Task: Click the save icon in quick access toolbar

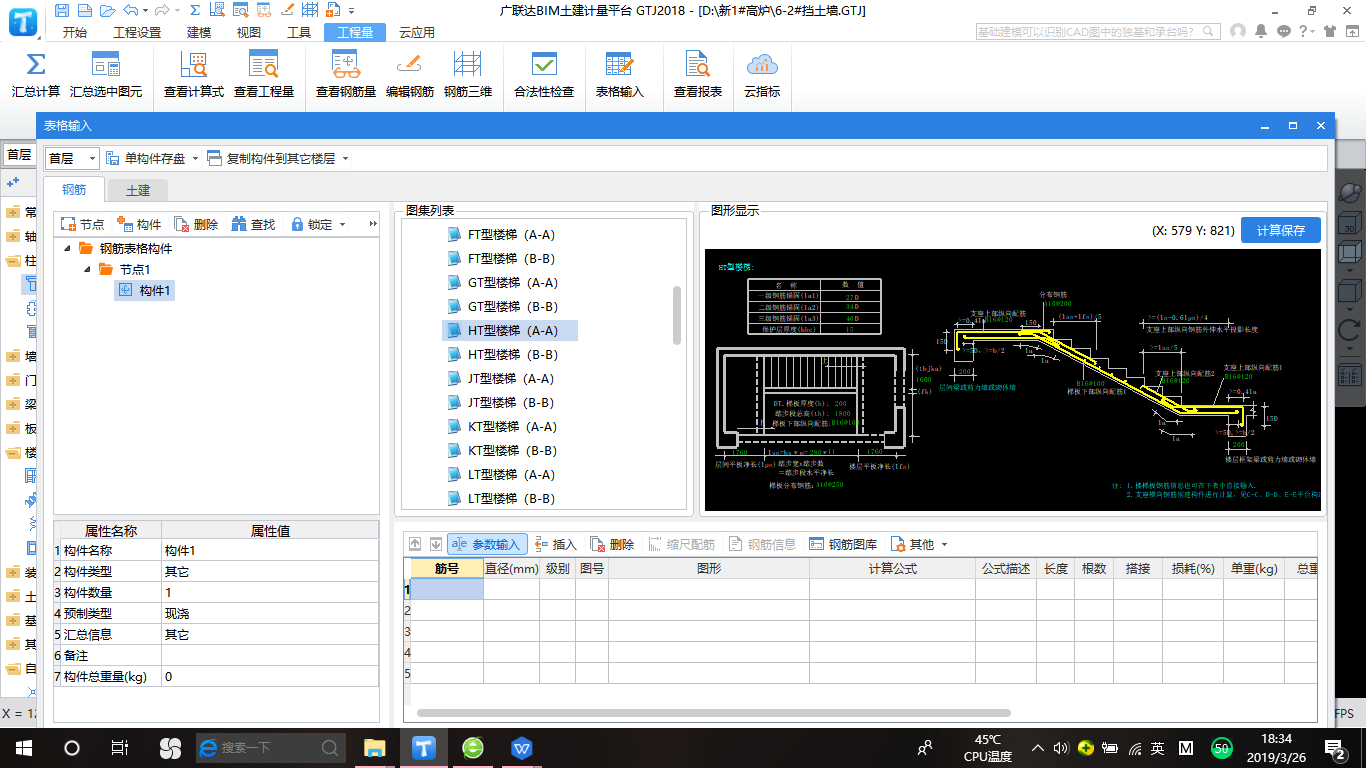Action: click(x=62, y=11)
